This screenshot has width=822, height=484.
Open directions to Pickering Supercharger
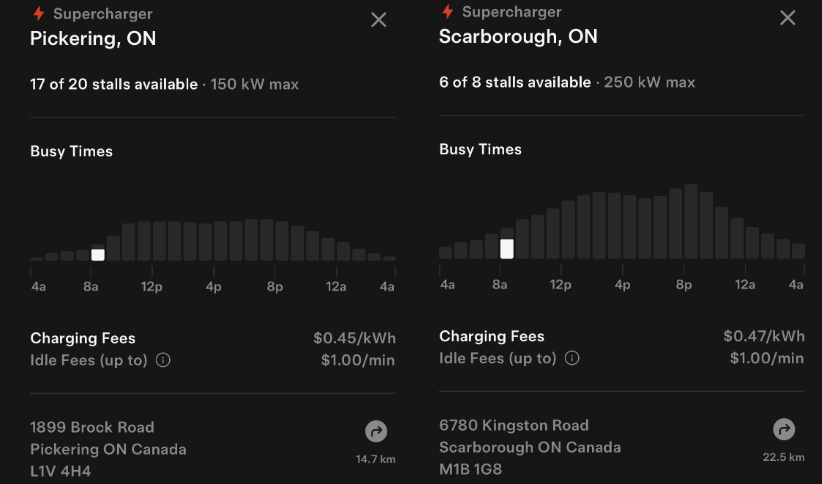(376, 431)
